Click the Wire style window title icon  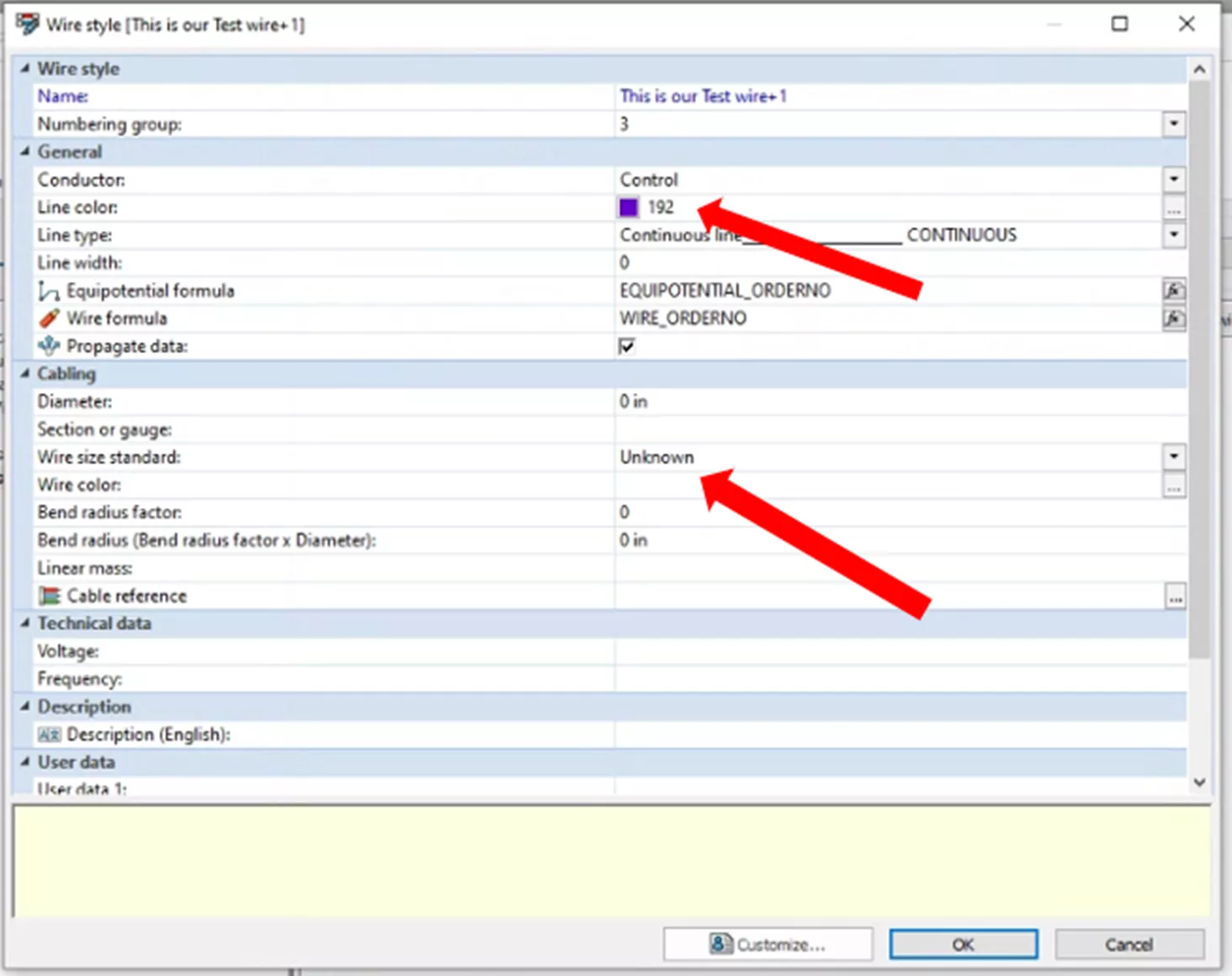[27, 23]
